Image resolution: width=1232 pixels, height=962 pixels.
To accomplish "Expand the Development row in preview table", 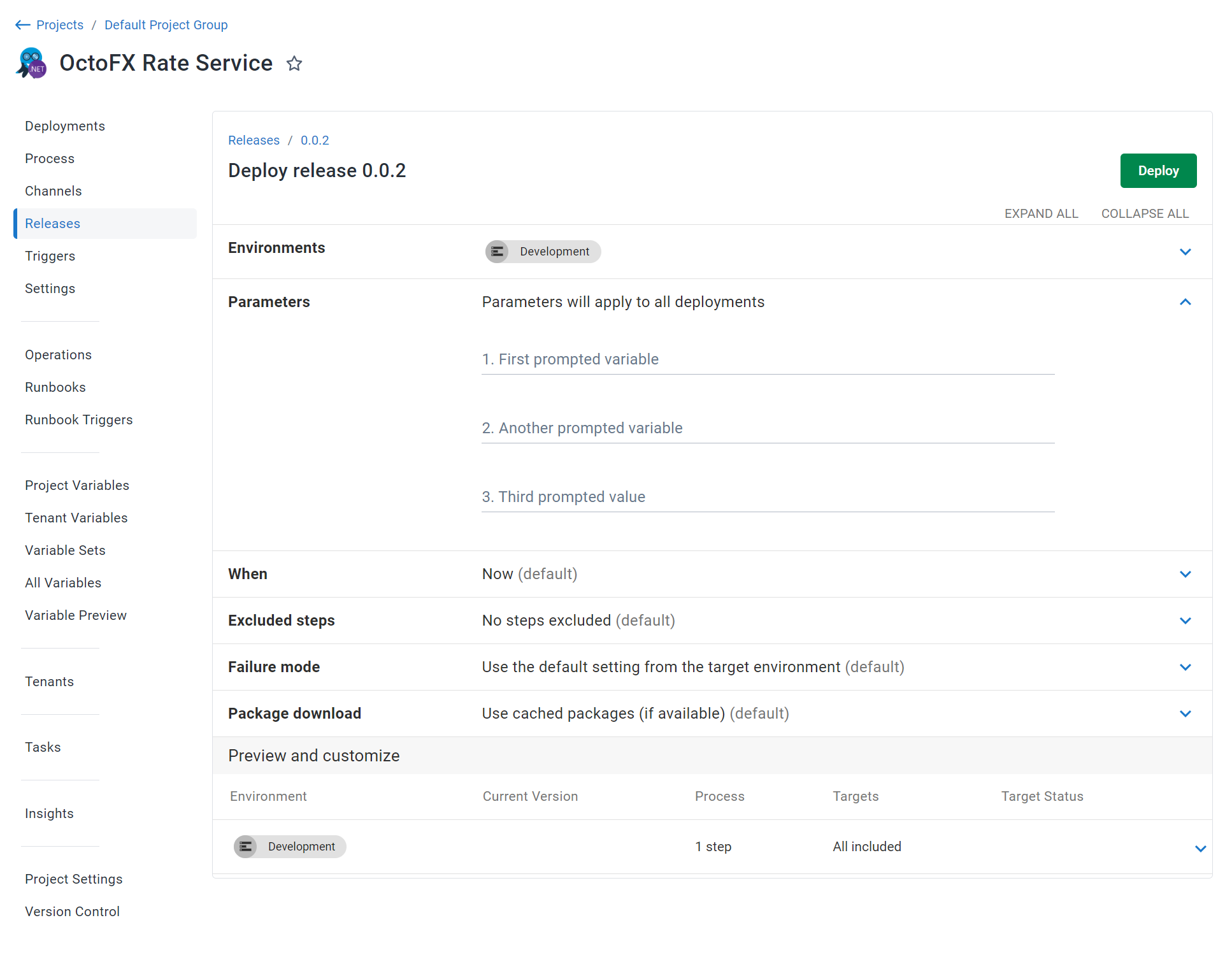I will coord(1200,849).
